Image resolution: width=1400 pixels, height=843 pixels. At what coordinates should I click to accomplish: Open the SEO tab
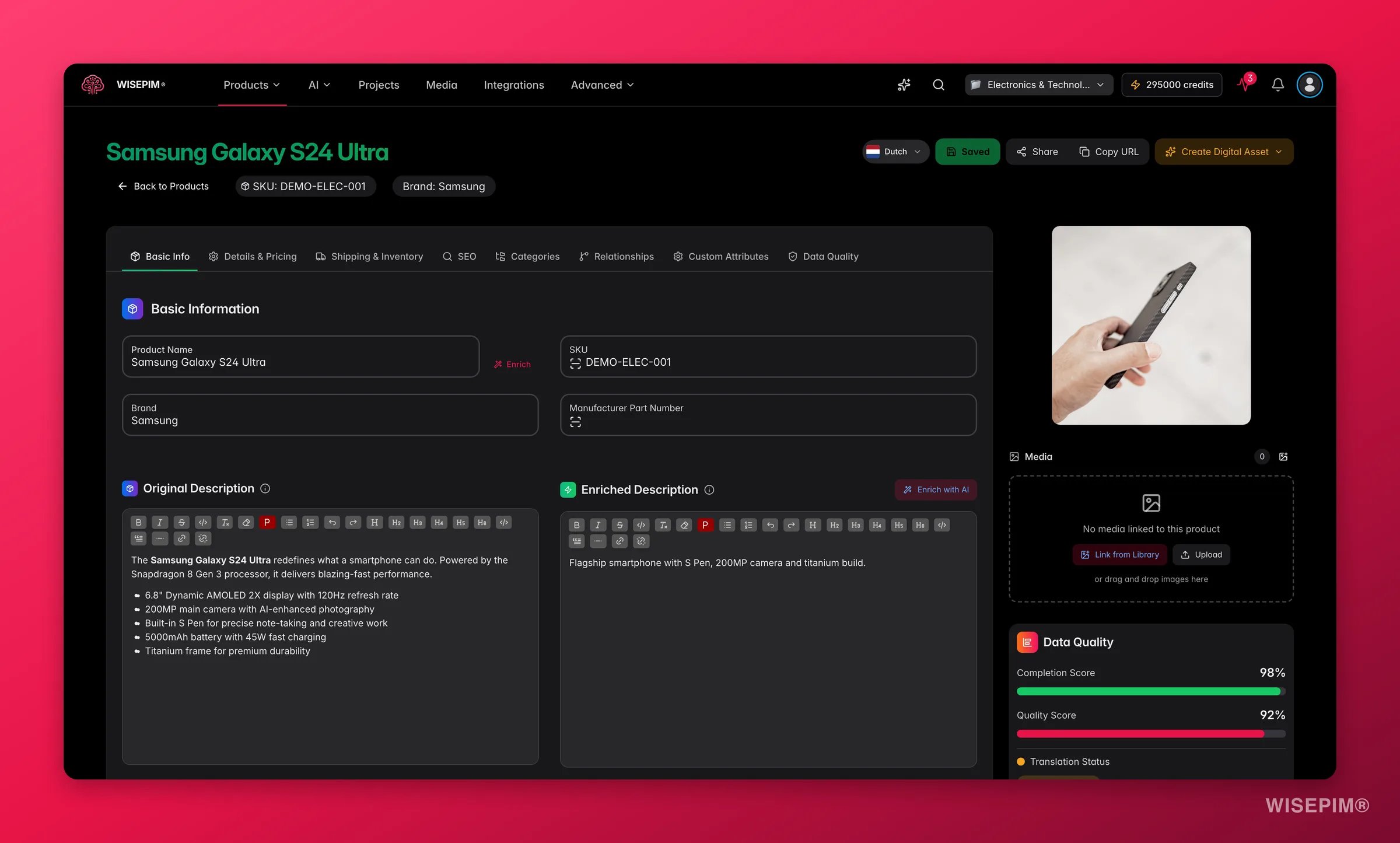(x=460, y=257)
